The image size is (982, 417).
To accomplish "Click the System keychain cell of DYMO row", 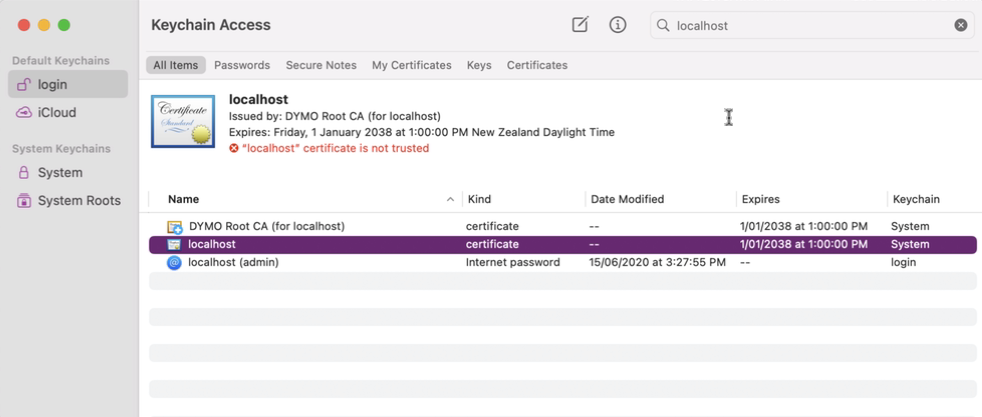I will coord(910,226).
